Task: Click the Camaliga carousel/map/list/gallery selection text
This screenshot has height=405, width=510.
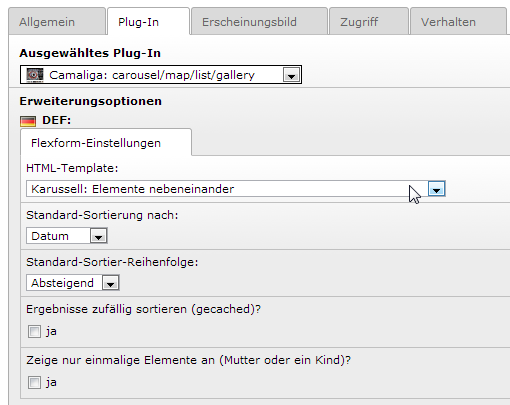Action: [152, 75]
